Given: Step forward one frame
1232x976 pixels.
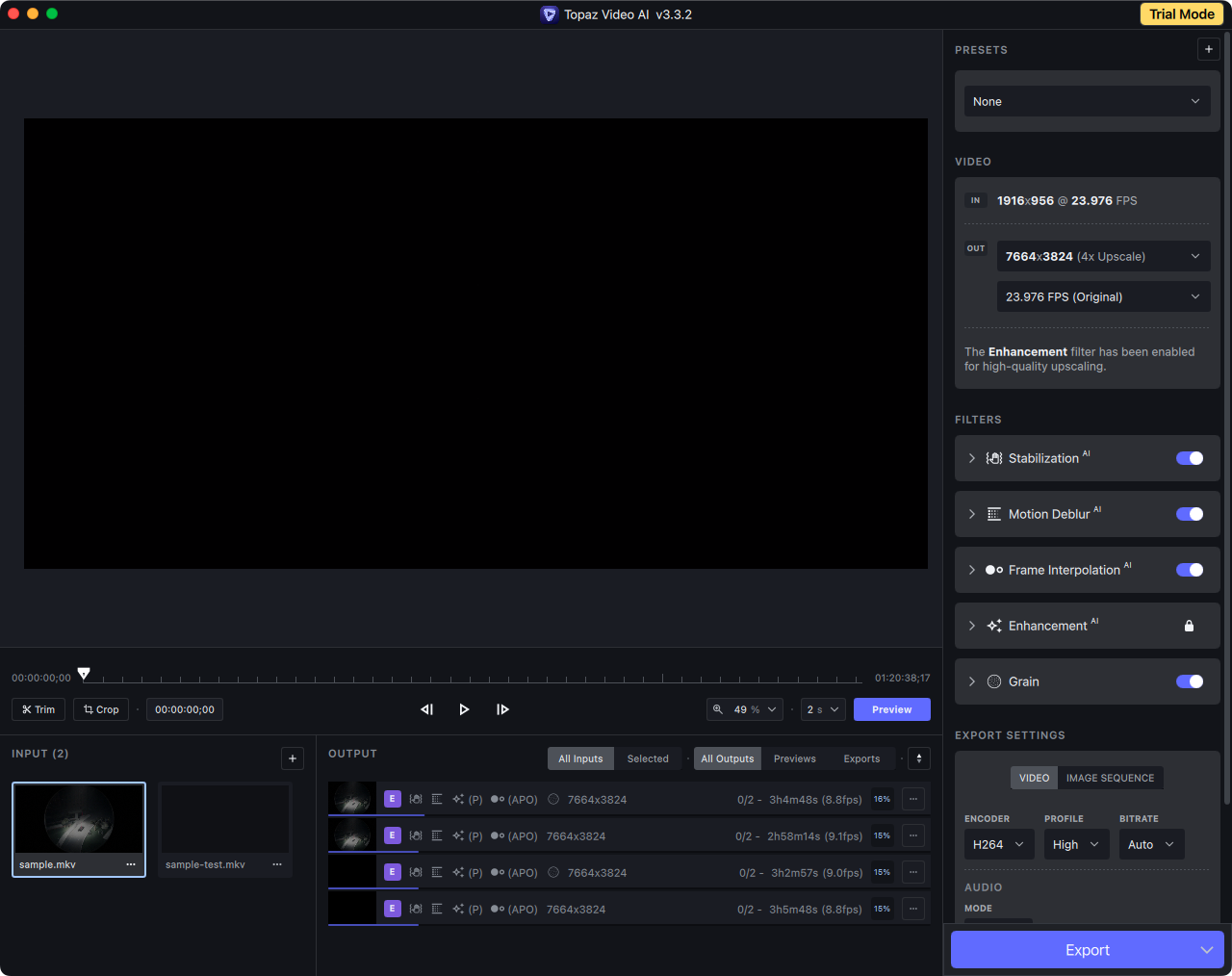Looking at the screenshot, I should [502, 709].
